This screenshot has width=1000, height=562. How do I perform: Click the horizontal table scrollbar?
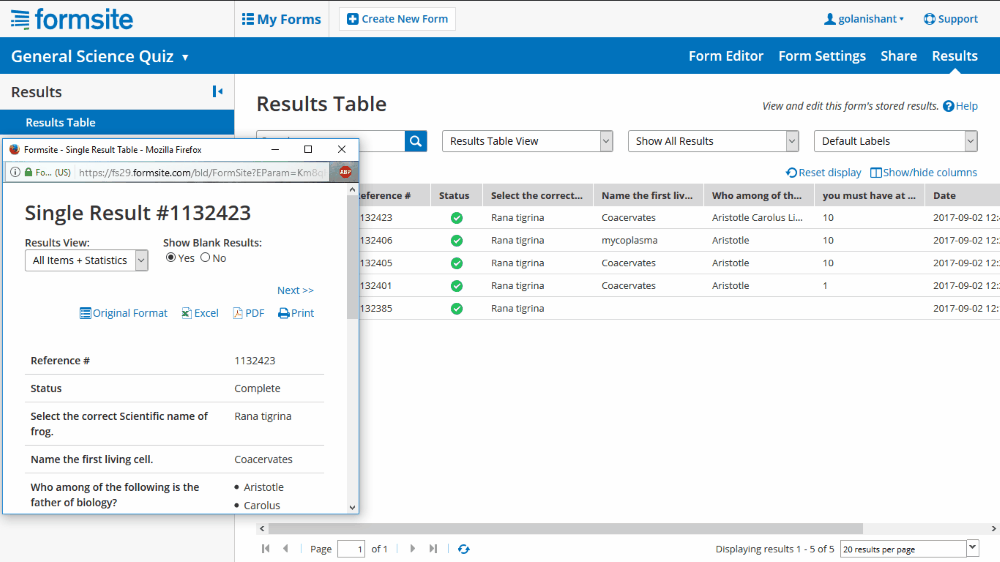pos(565,528)
